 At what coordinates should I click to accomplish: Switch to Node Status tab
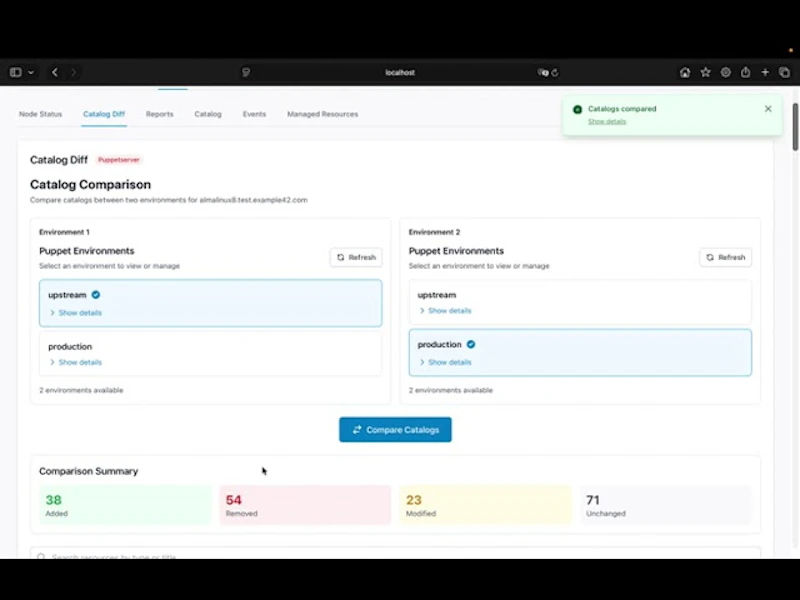tap(40, 114)
